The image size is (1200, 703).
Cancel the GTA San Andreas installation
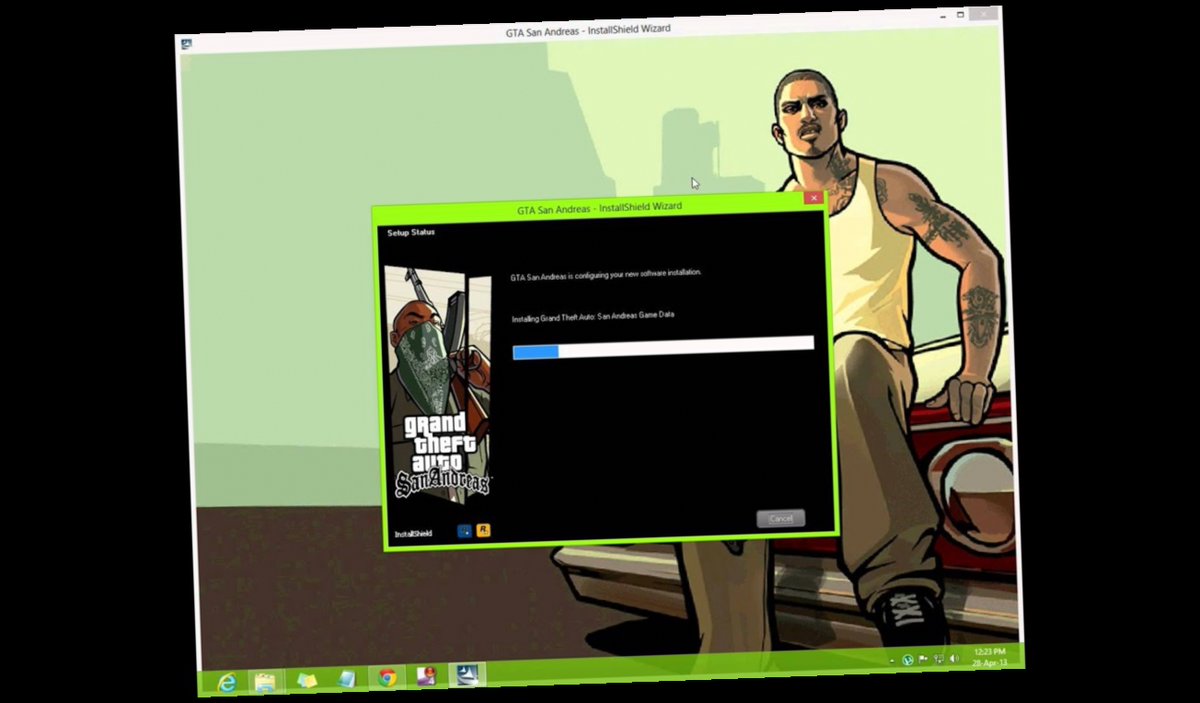tap(781, 519)
